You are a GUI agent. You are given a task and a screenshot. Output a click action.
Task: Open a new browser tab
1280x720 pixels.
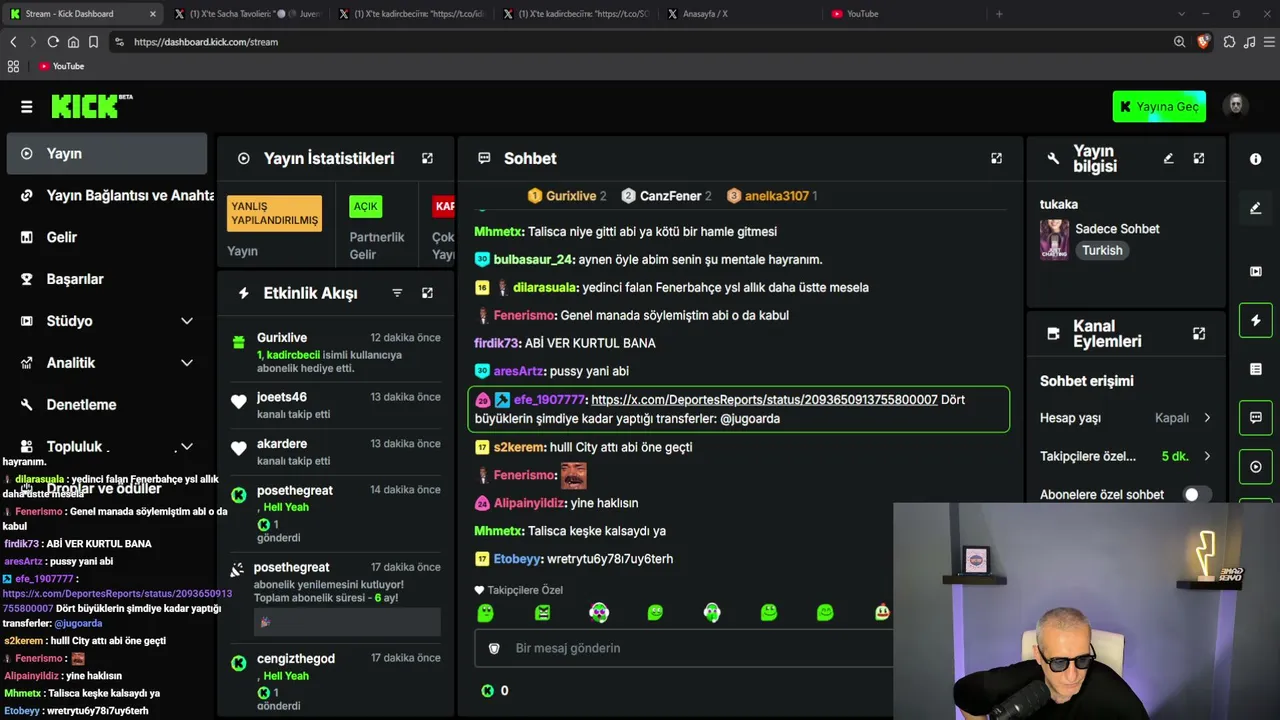[999, 14]
